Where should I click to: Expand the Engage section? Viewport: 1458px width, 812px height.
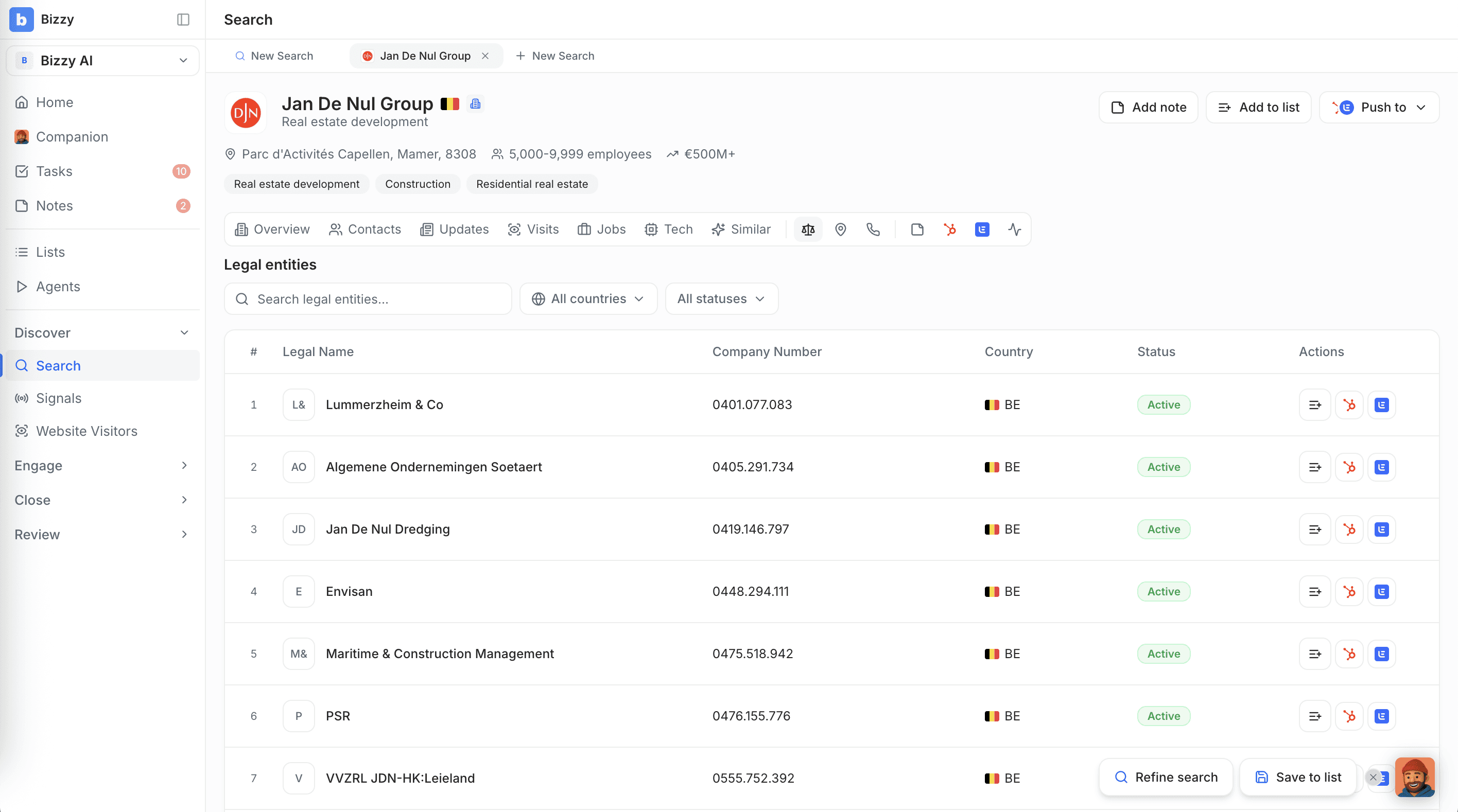[x=102, y=465]
